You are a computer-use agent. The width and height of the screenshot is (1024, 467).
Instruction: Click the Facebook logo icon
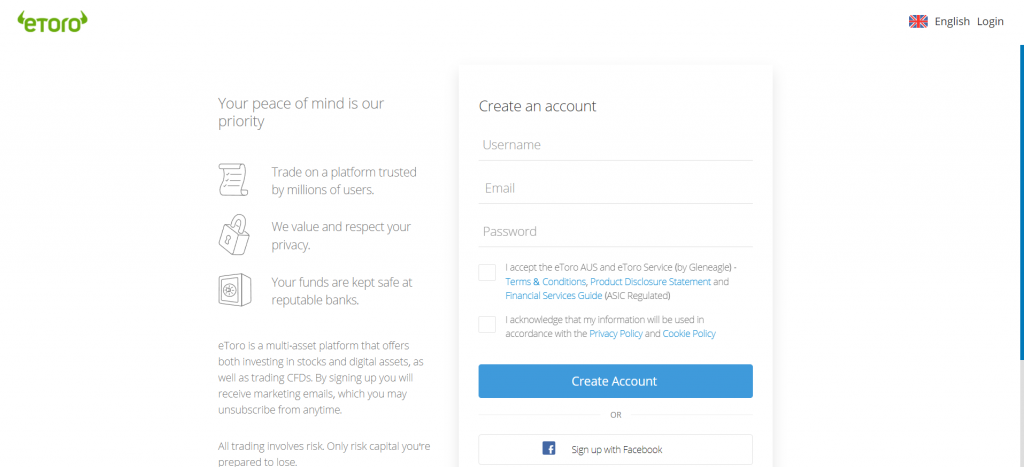pos(549,449)
